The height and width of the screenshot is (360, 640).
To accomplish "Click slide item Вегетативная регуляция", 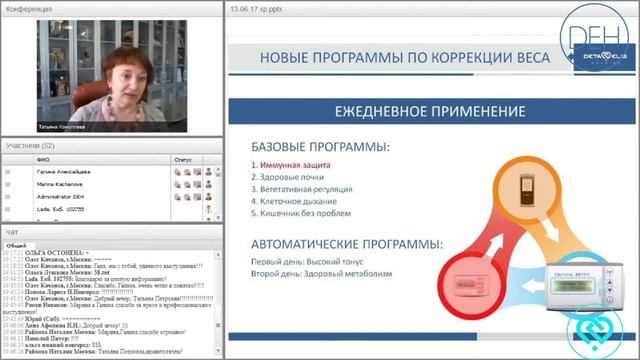I will pyautogui.click(x=302, y=189).
